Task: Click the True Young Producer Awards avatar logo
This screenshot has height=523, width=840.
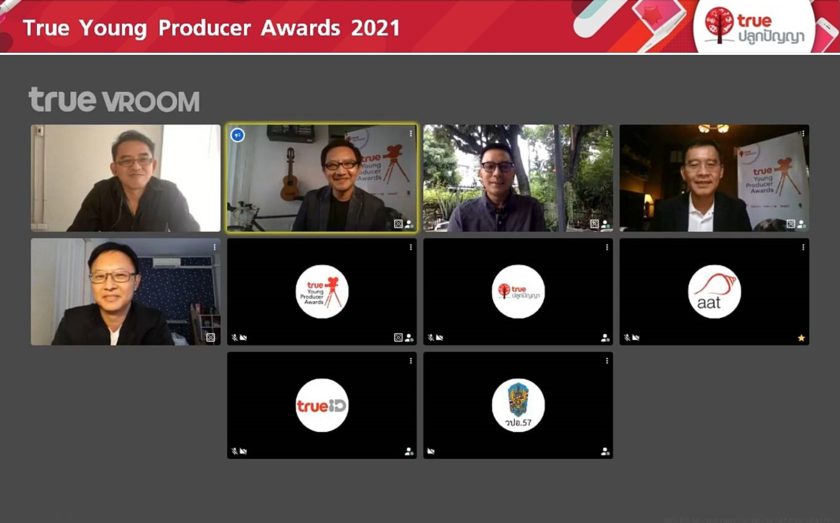Action: click(321, 292)
